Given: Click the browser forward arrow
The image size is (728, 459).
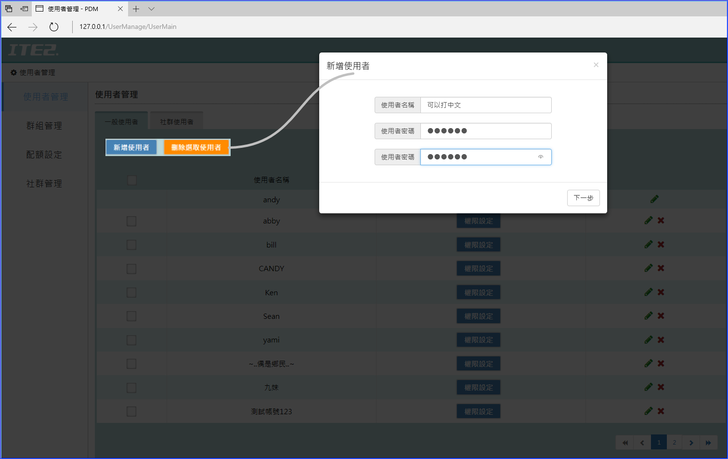Looking at the screenshot, I should click(32, 27).
